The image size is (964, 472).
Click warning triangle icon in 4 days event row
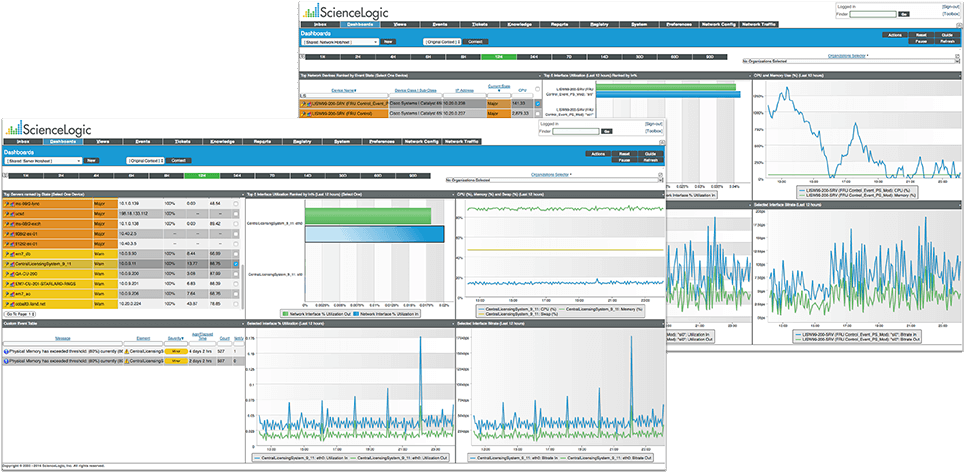[127, 352]
